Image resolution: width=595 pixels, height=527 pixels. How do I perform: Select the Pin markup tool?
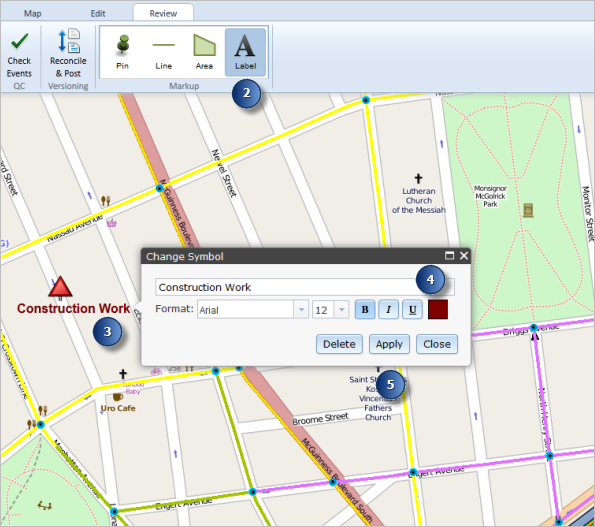coord(122,52)
